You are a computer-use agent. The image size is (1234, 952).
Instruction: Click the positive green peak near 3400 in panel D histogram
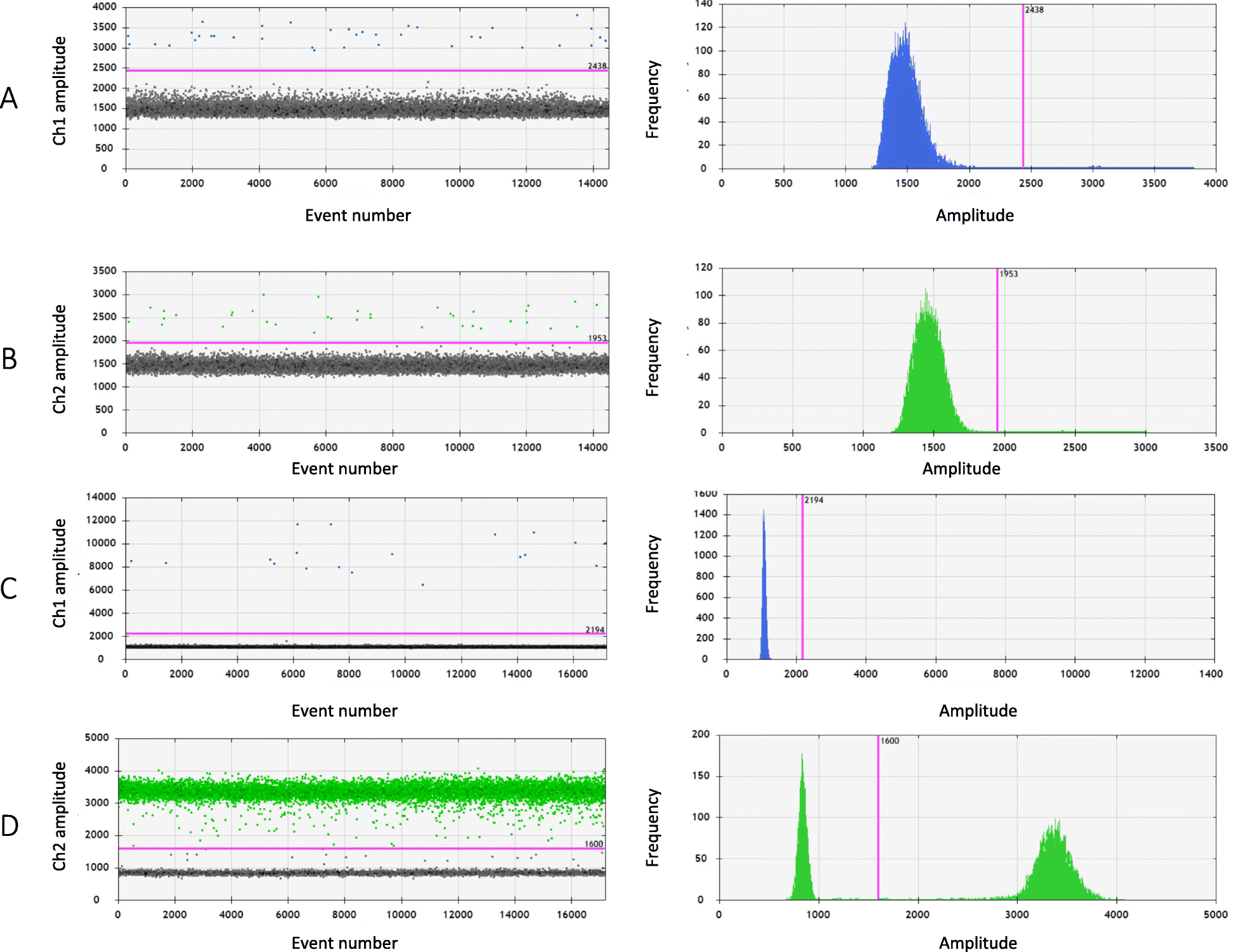pyautogui.click(x=1056, y=869)
